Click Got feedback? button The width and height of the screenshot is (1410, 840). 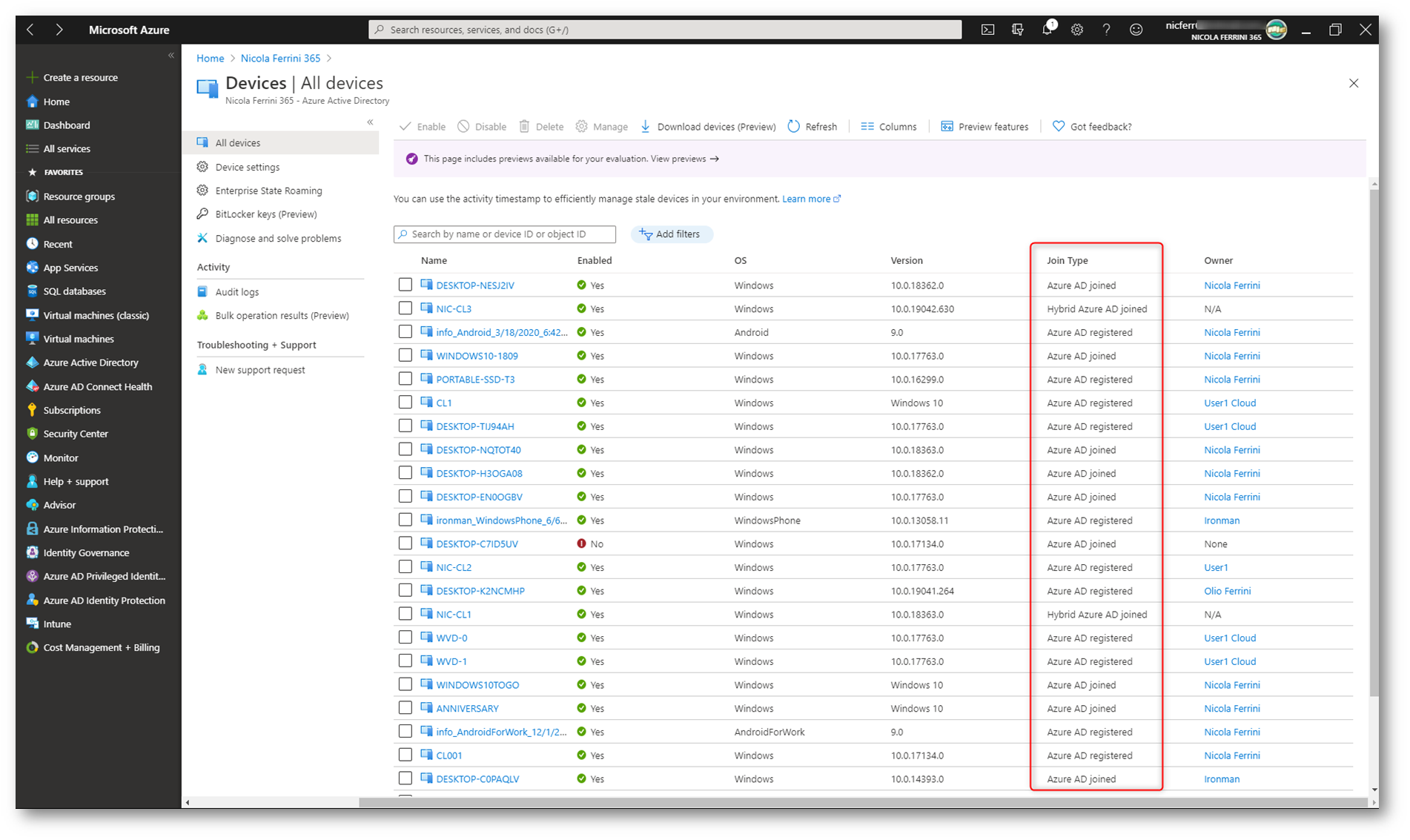pyautogui.click(x=1092, y=127)
